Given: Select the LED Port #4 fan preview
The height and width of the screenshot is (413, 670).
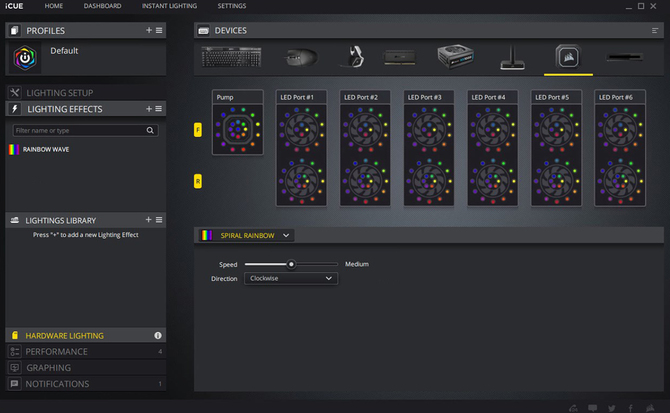Looking at the screenshot, I should [x=493, y=148].
